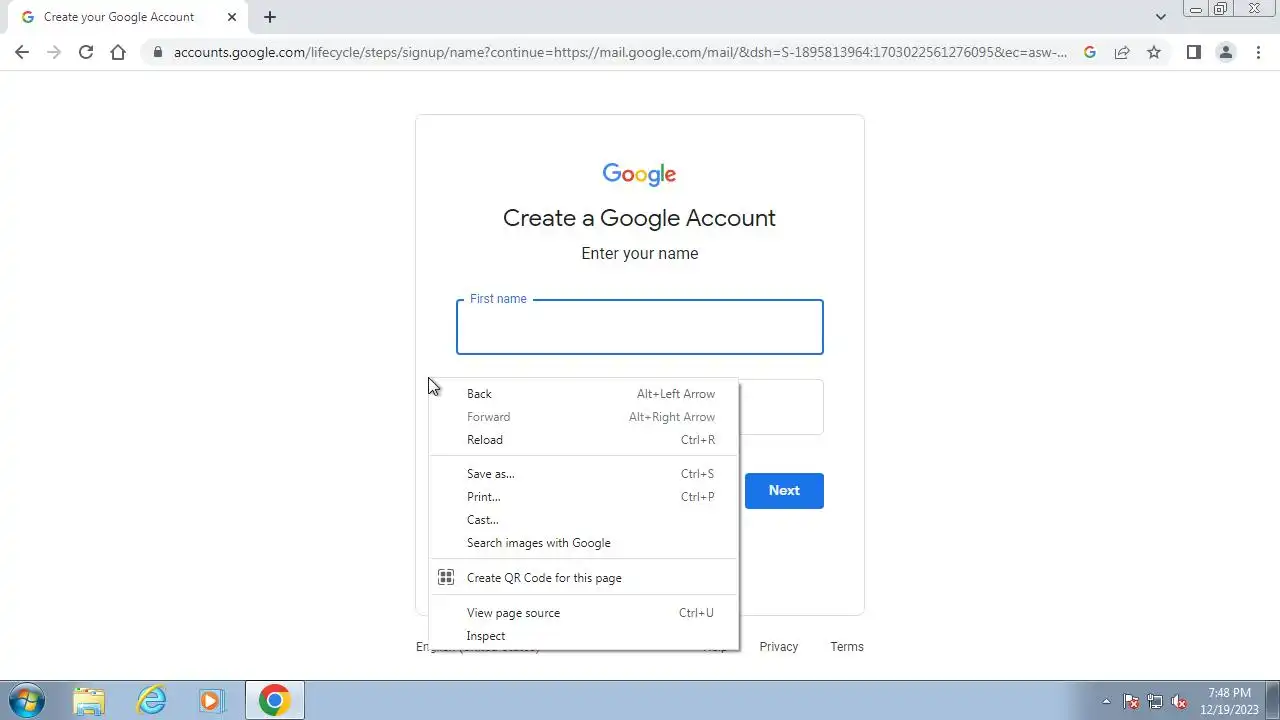Open the Chrome profile avatar
The image size is (1280, 720).
1226,52
